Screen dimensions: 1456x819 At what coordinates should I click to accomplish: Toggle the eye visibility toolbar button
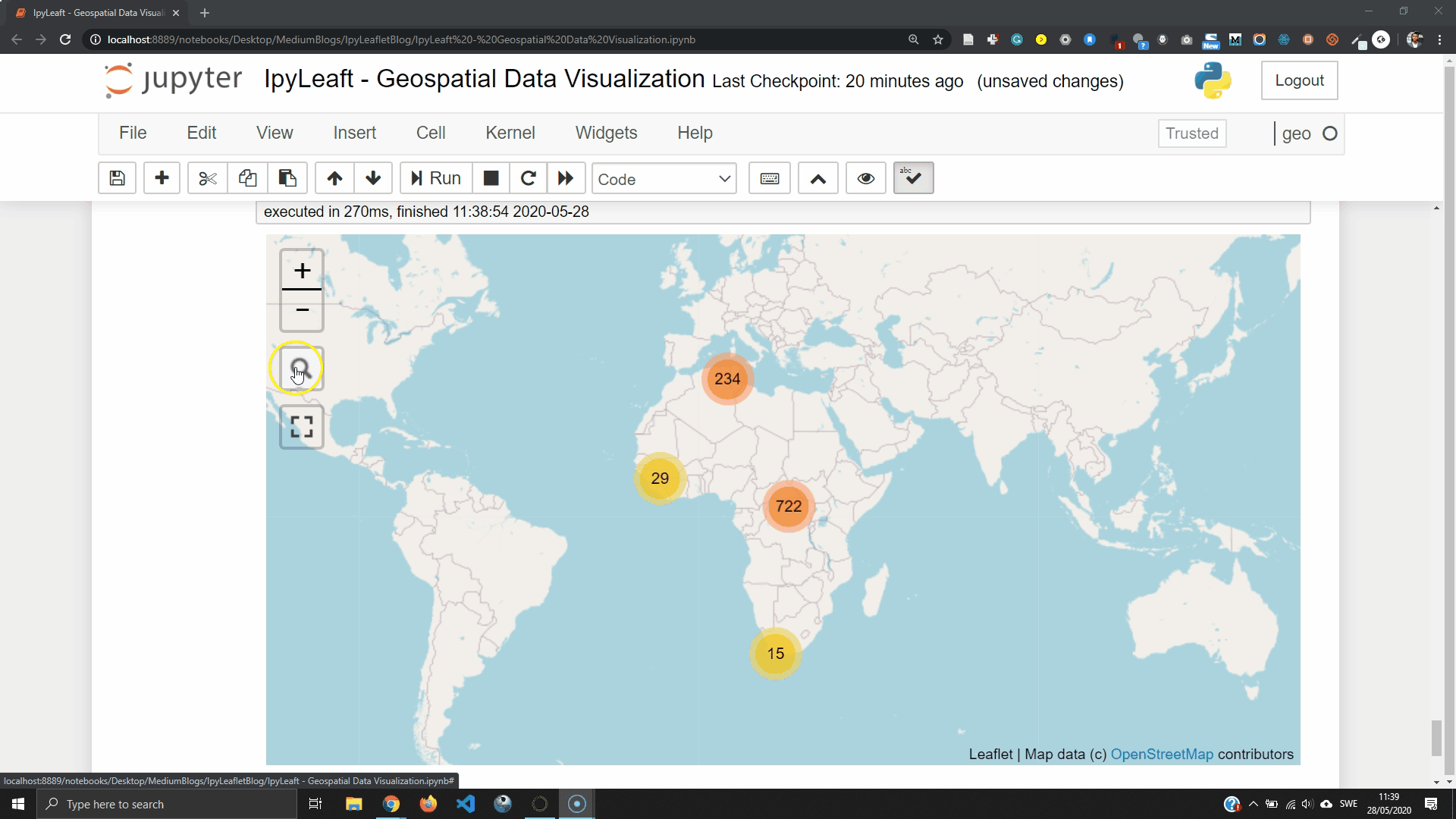pos(865,178)
